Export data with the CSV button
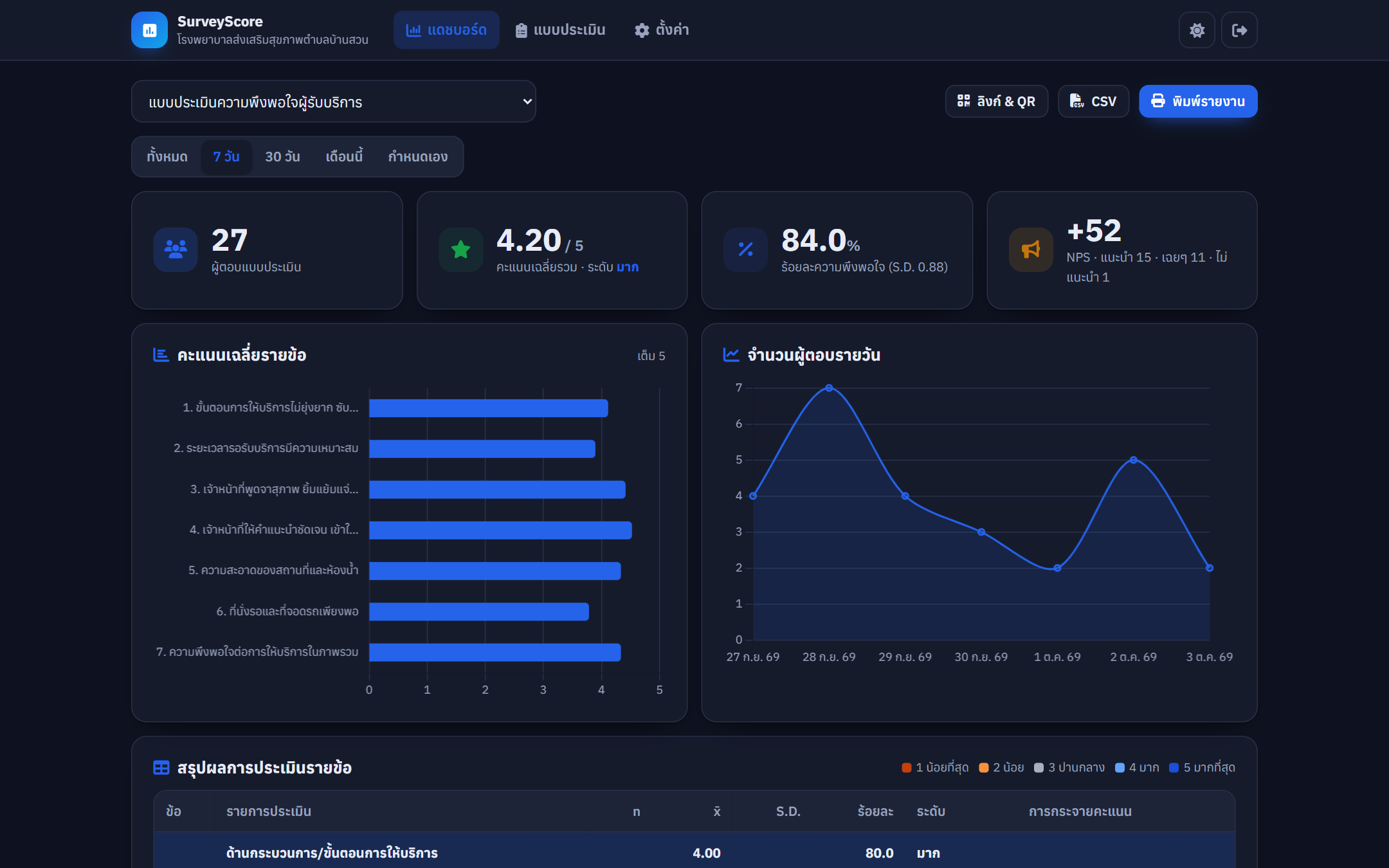Screen dimensions: 1389x868 1093,102
